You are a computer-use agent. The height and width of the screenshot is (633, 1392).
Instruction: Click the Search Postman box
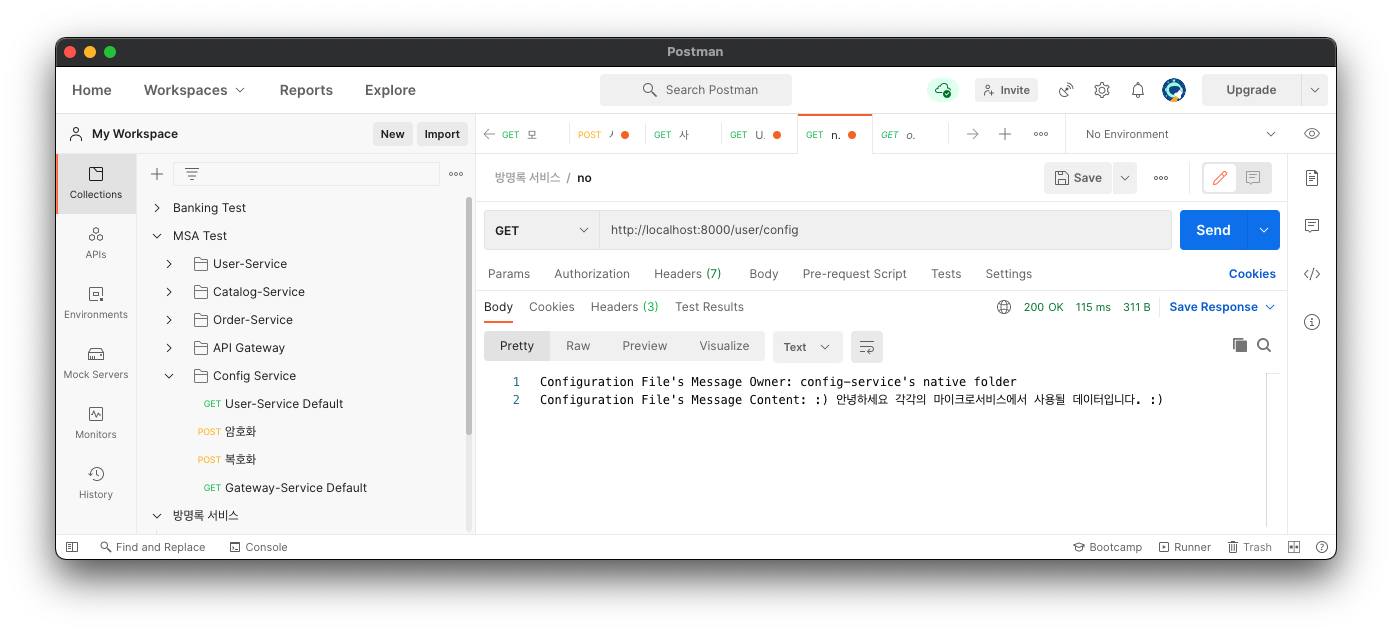coord(696,90)
